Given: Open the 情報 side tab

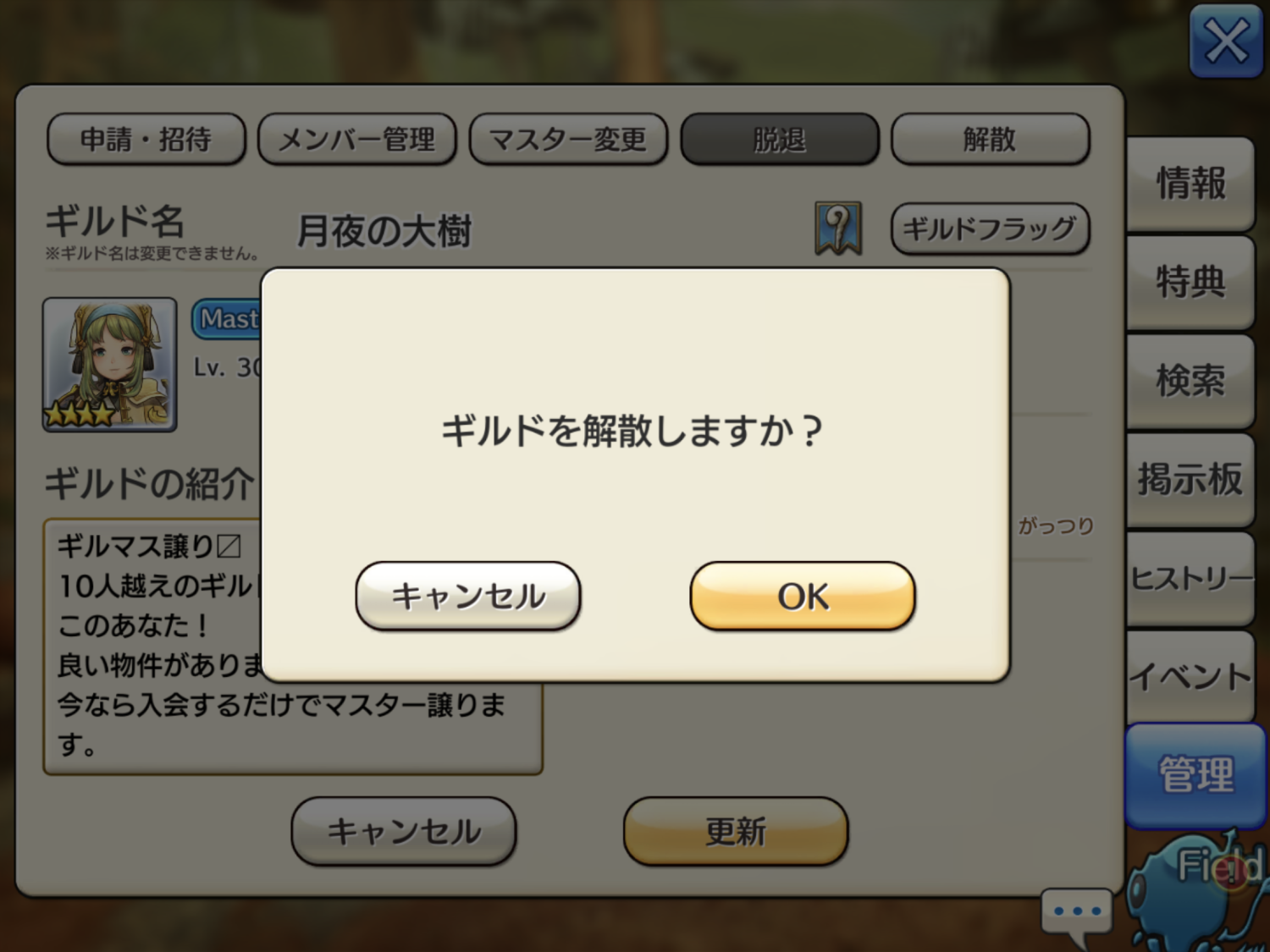Looking at the screenshot, I should [1190, 184].
